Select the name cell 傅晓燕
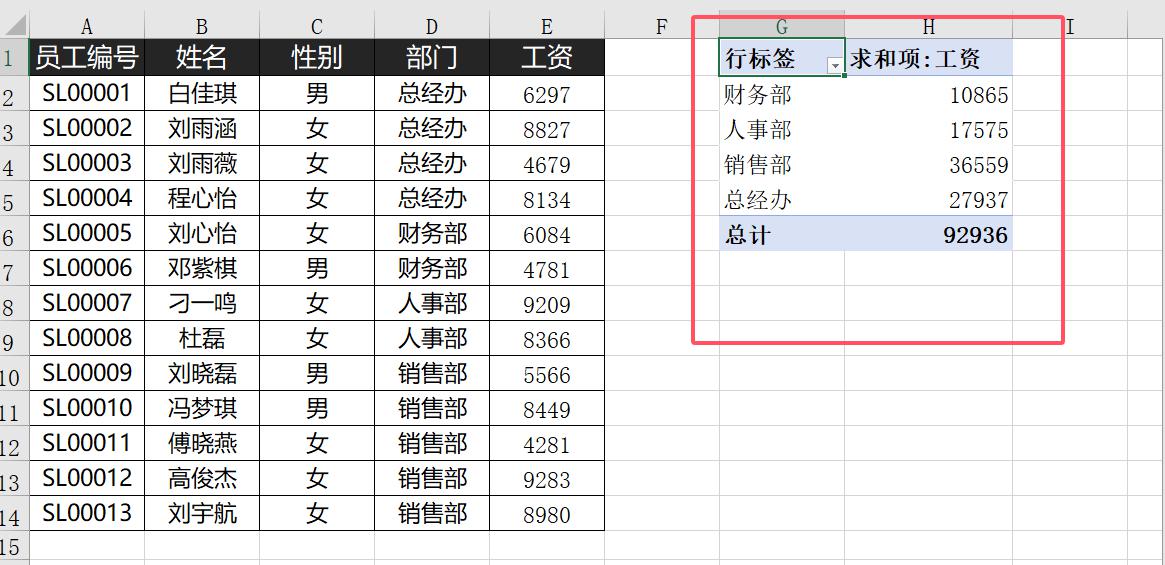This screenshot has height=565, width=1165. pos(201,443)
